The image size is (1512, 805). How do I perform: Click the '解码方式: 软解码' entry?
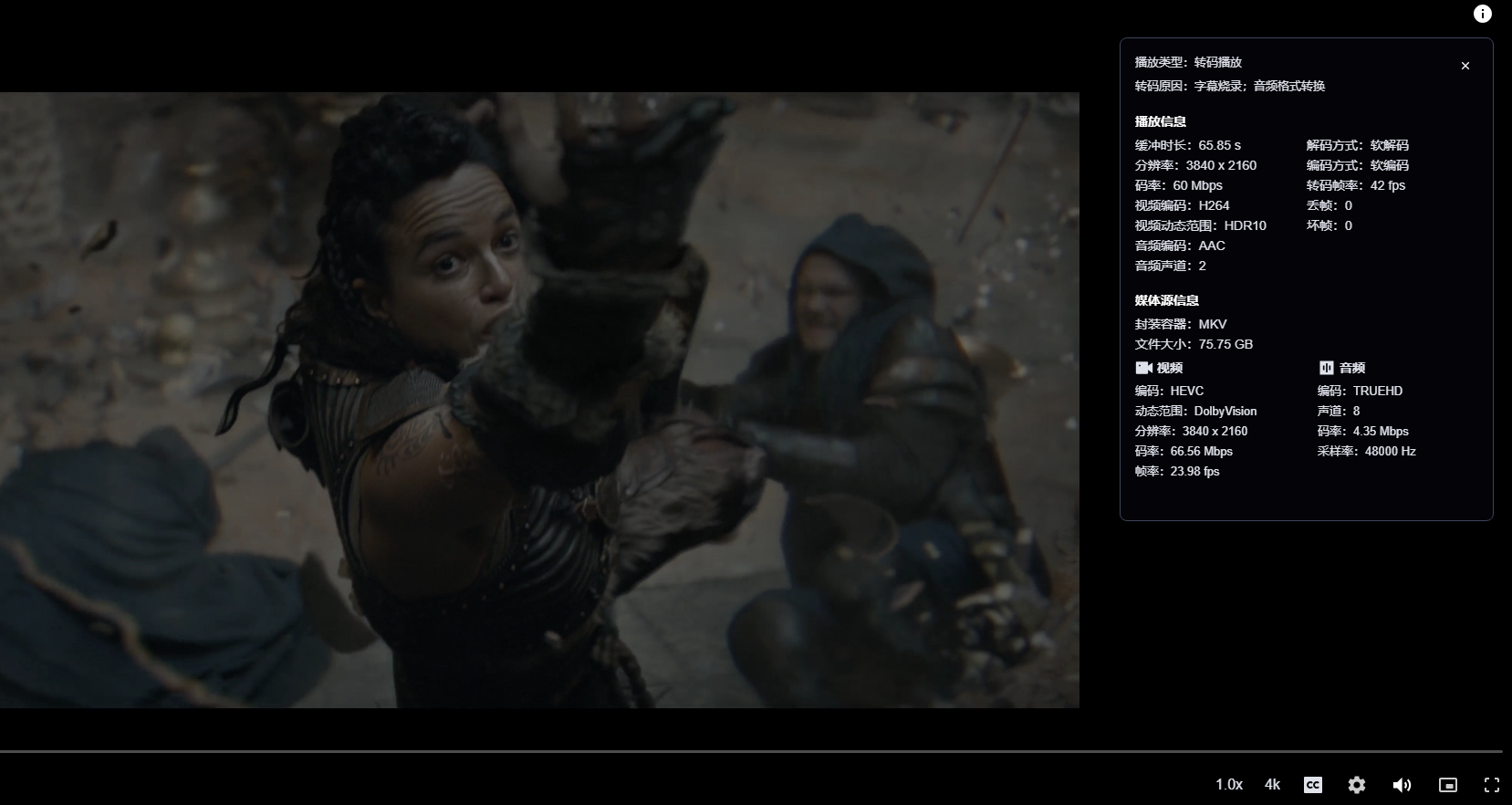(x=1358, y=145)
